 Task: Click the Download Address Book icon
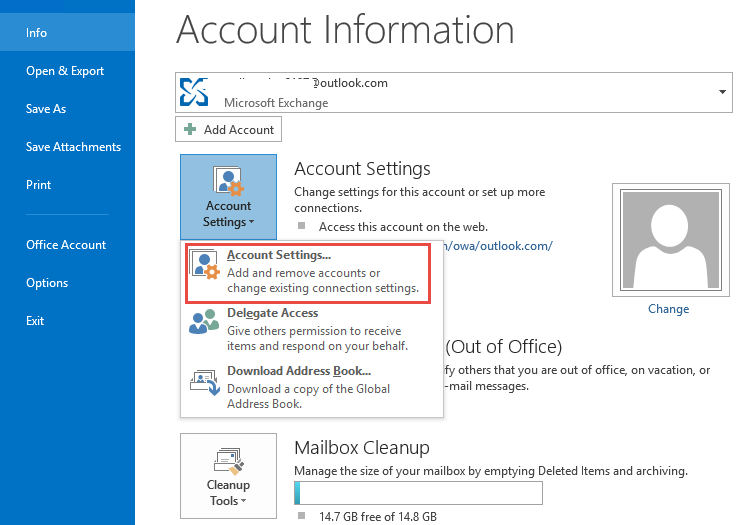tap(204, 382)
